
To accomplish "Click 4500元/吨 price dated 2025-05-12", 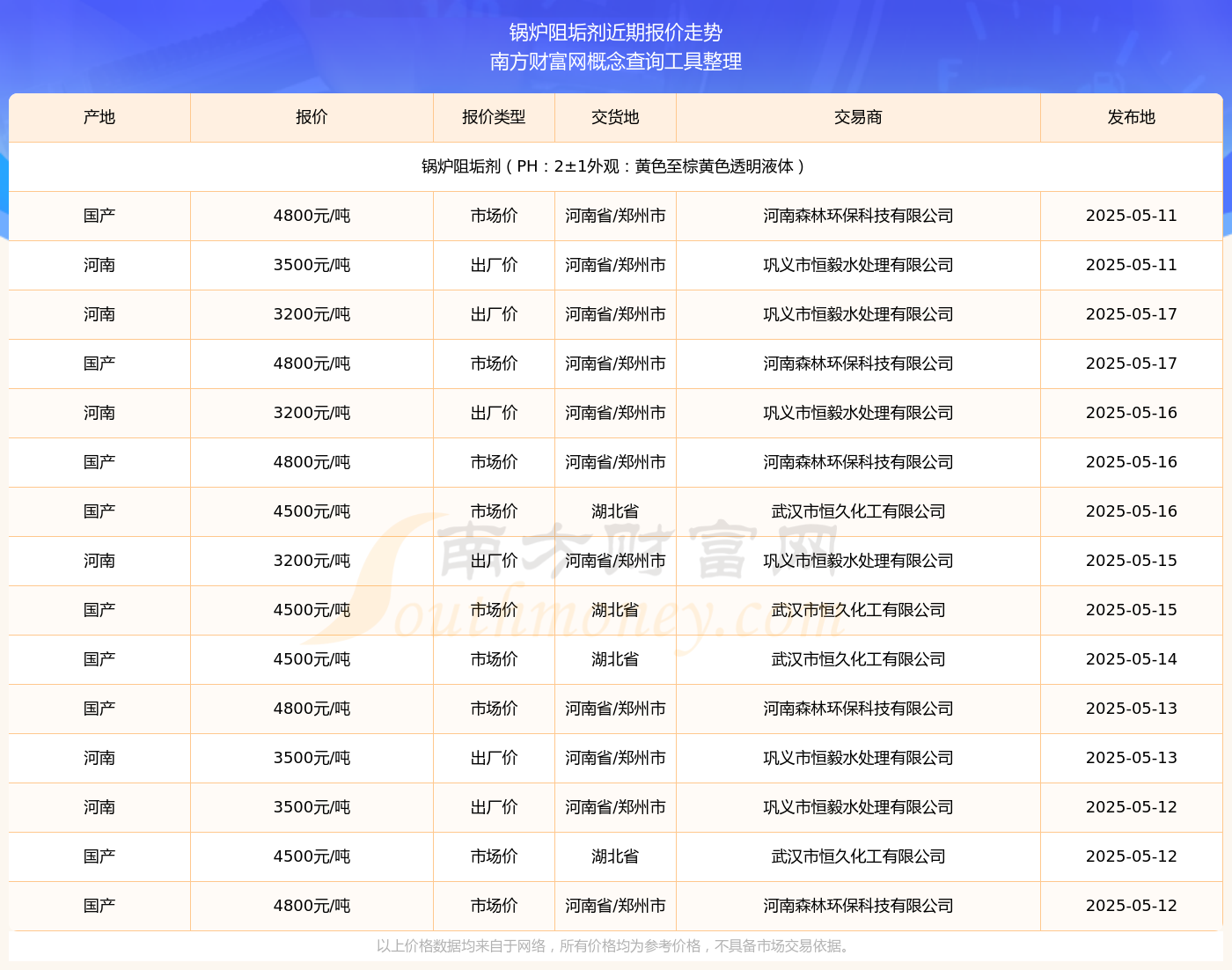I will click(312, 856).
